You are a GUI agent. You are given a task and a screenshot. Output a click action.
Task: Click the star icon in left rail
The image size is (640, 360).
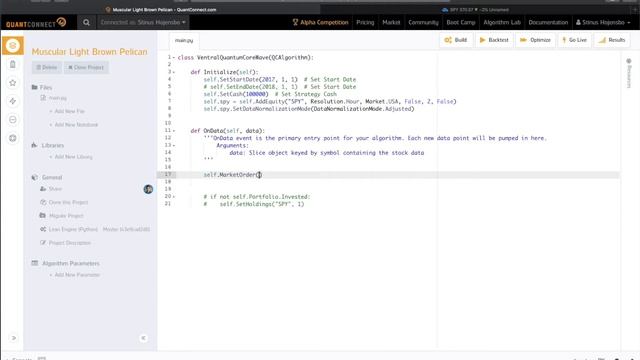point(13,83)
